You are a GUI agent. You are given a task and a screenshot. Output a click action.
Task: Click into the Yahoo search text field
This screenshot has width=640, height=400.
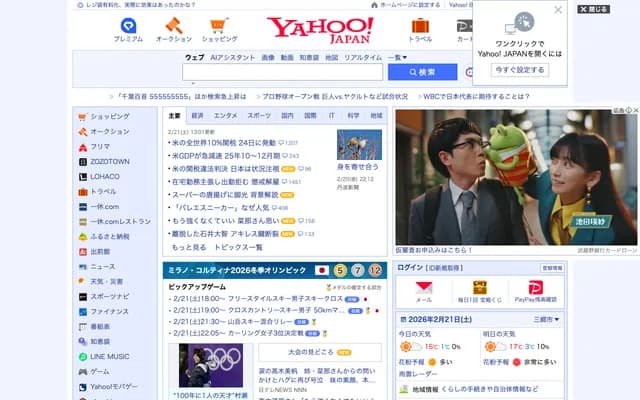pyautogui.click(x=282, y=72)
